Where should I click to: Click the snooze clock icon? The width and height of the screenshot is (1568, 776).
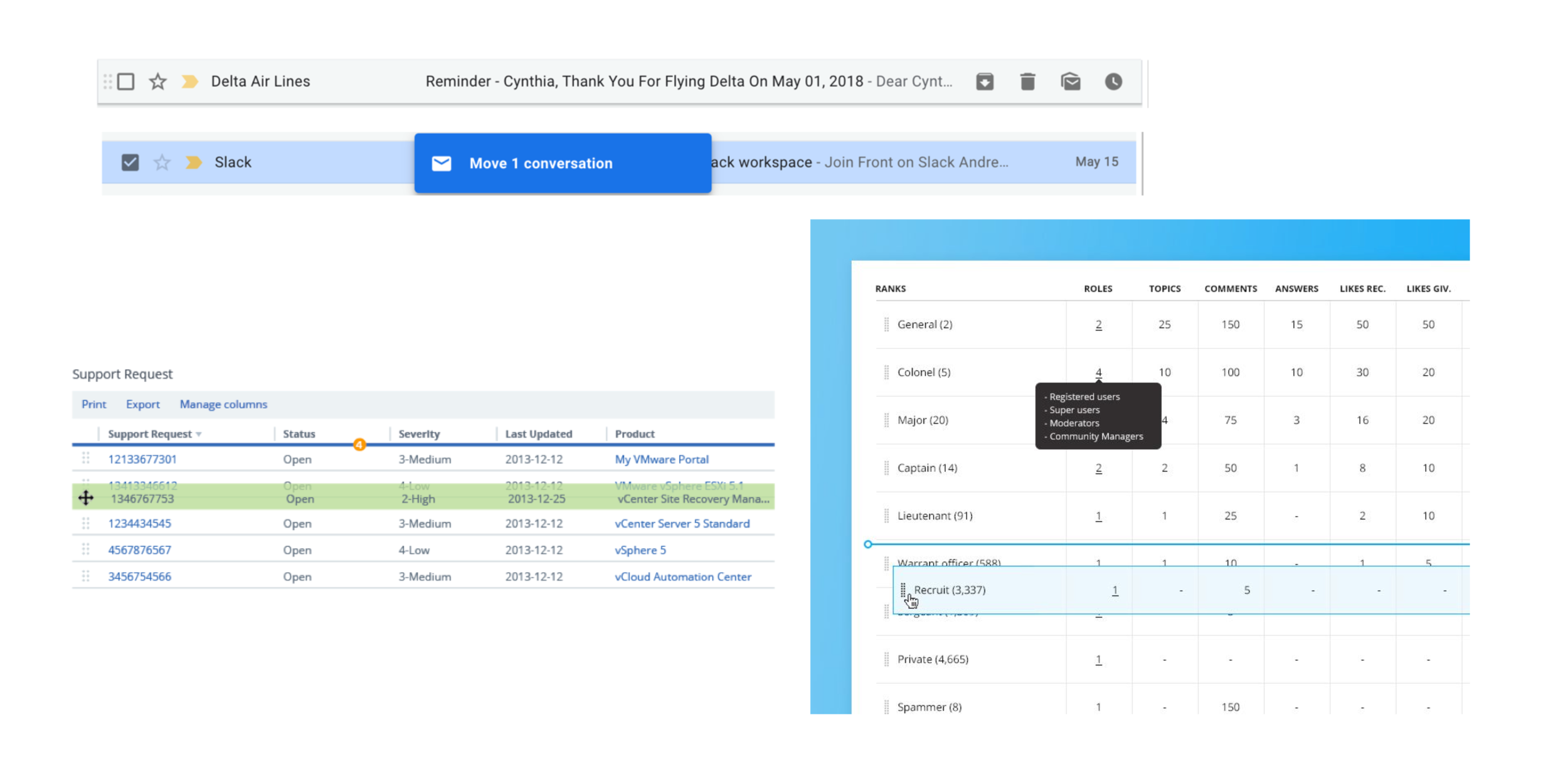pos(1113,82)
